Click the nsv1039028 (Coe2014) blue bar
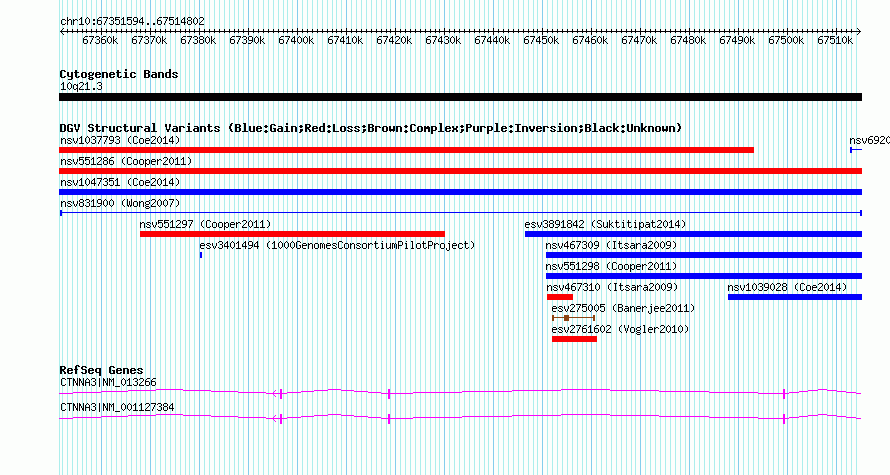Viewport: 890px width, 475px height. 795,297
